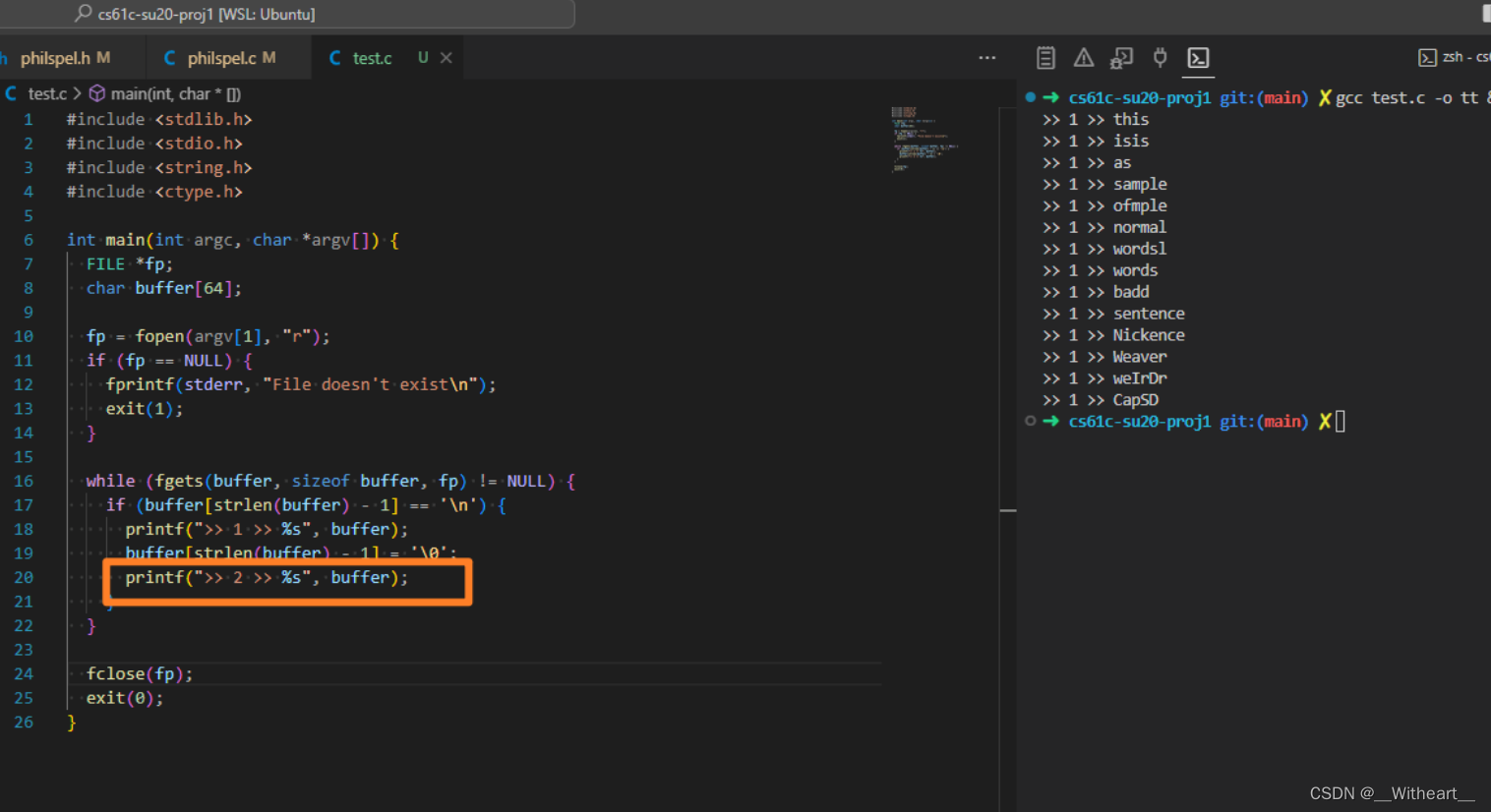Click the C file icon in breadcrumb
Image resolution: width=1491 pixels, height=812 pixels.
pos(11,93)
